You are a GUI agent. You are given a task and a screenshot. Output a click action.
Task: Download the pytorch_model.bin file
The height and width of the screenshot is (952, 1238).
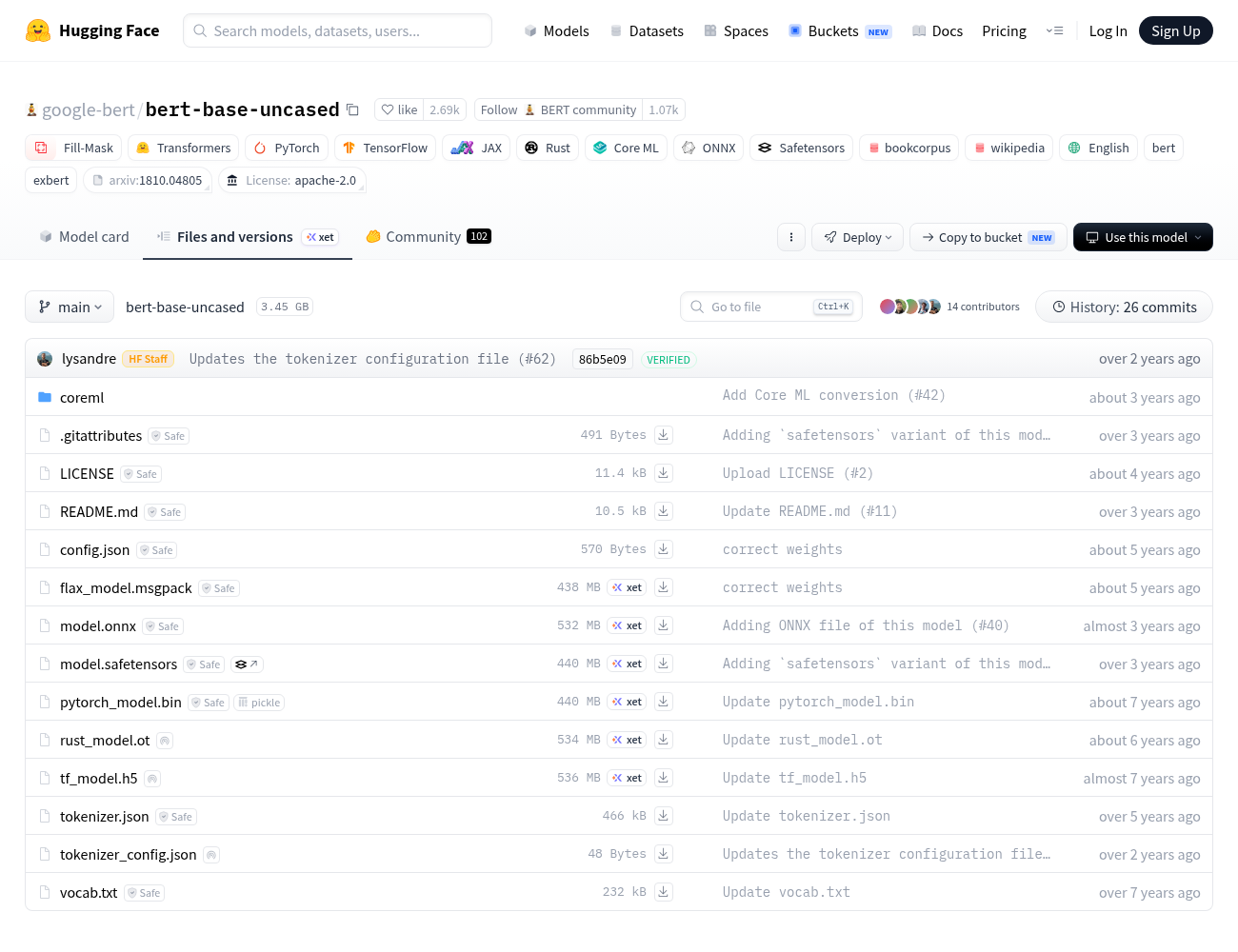664,702
